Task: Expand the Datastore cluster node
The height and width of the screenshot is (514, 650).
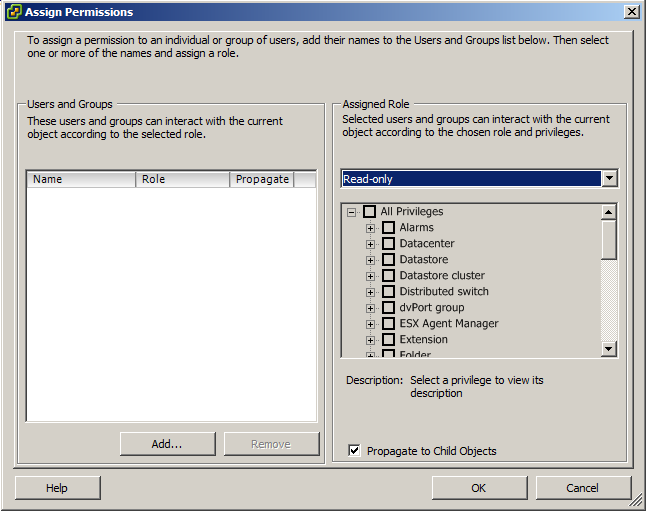Action: [370, 276]
